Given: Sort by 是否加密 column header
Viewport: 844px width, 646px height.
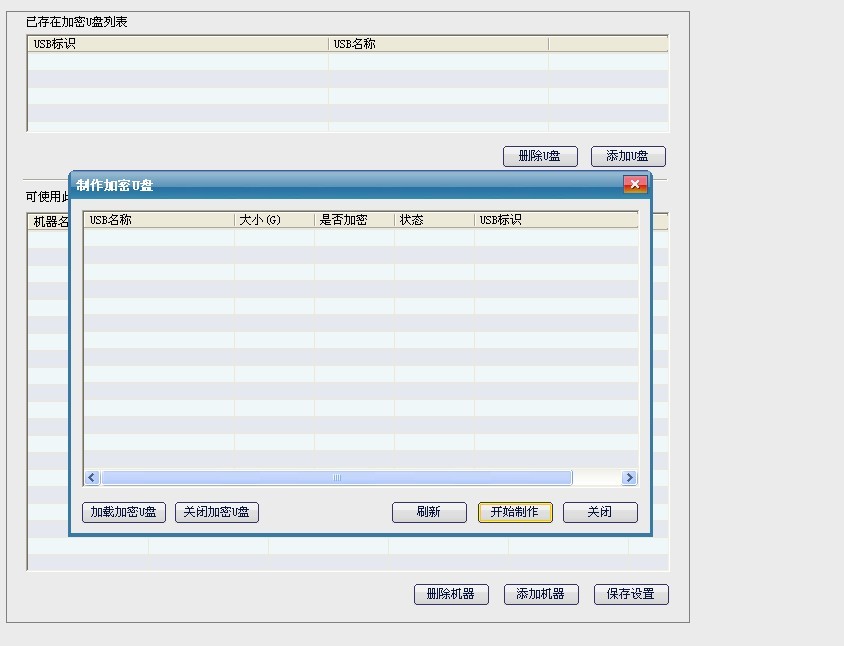Looking at the screenshot, I should pyautogui.click(x=354, y=220).
